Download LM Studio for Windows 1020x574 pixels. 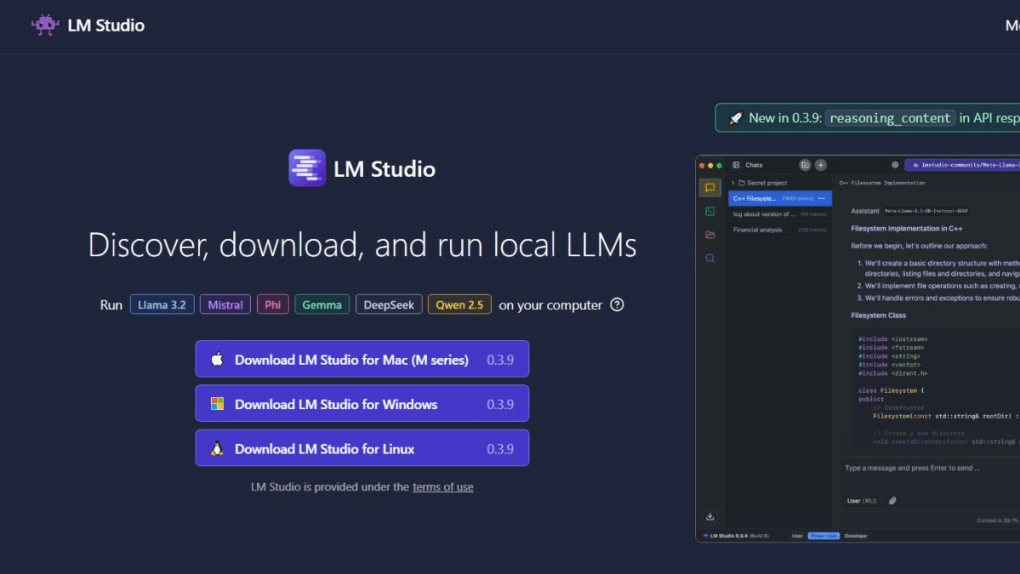362,404
